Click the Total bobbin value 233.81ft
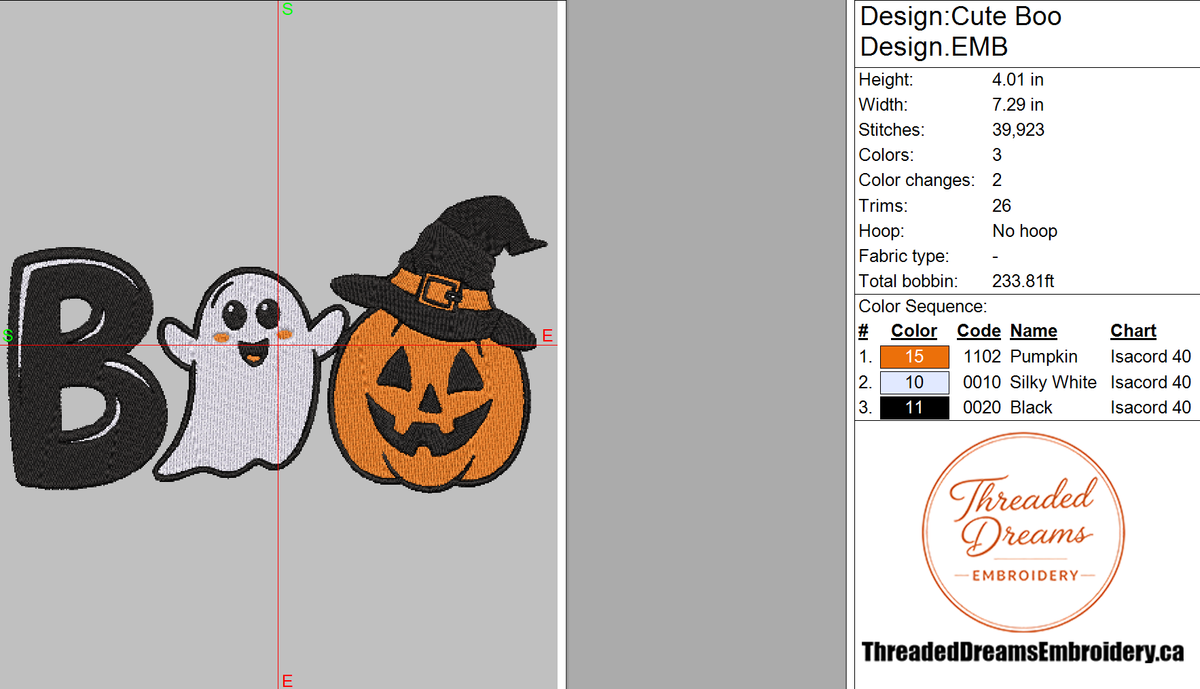This screenshot has width=1200, height=689. tap(1023, 282)
